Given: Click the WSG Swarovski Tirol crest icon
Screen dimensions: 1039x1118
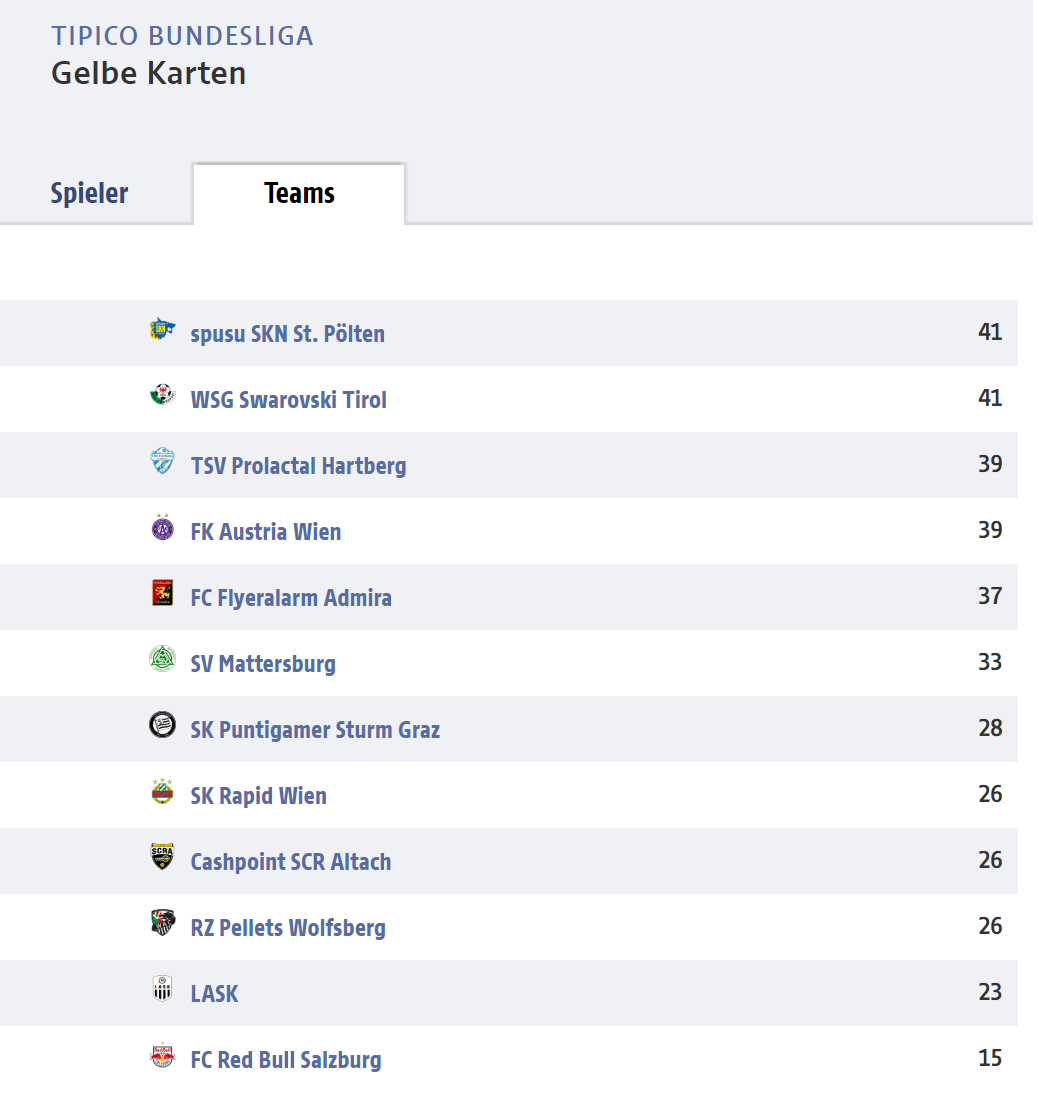Looking at the screenshot, I should pos(163,394).
